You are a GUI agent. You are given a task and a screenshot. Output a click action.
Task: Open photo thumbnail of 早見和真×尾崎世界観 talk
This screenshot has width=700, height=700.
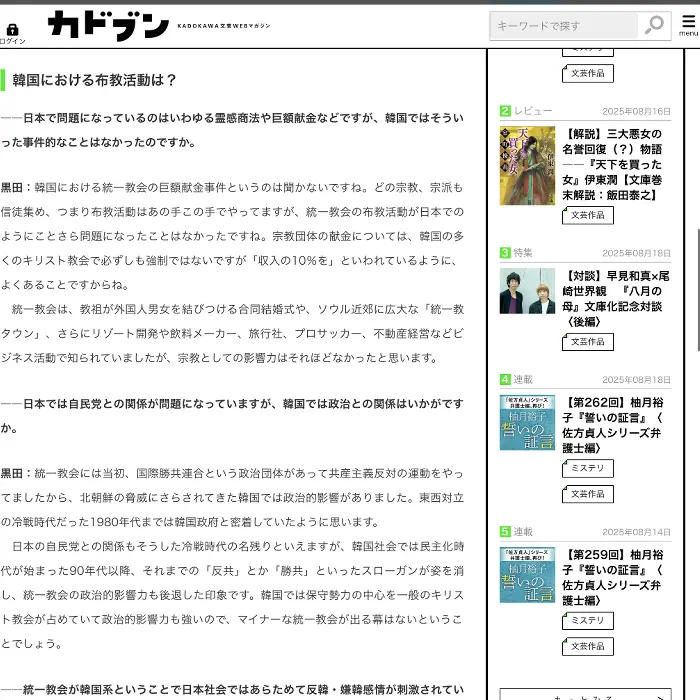click(x=527, y=291)
